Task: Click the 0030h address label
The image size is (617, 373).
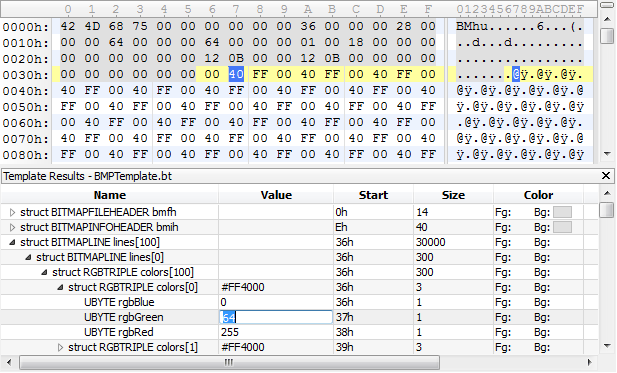Action: point(26,75)
